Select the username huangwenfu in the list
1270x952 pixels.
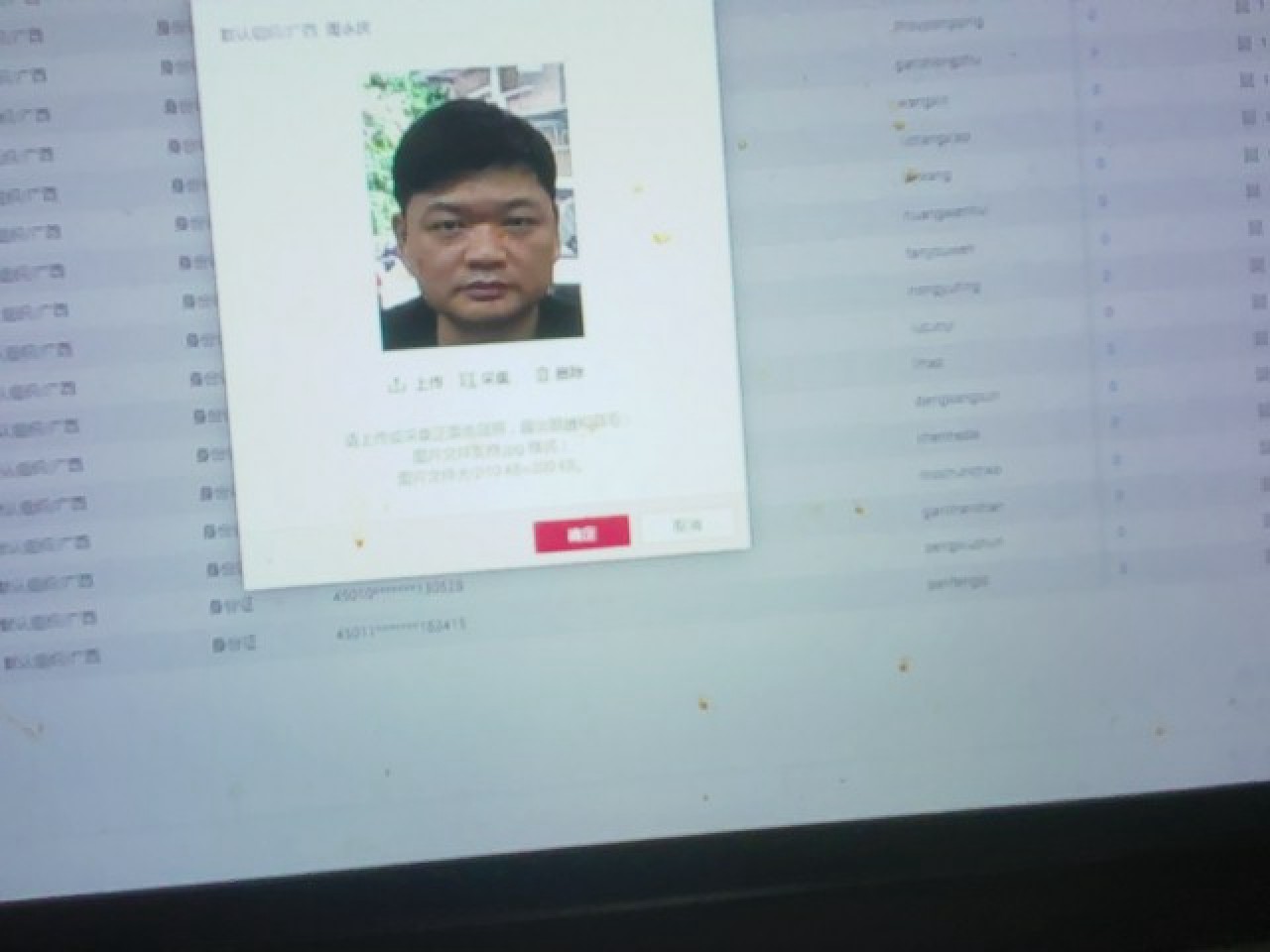[x=945, y=211]
